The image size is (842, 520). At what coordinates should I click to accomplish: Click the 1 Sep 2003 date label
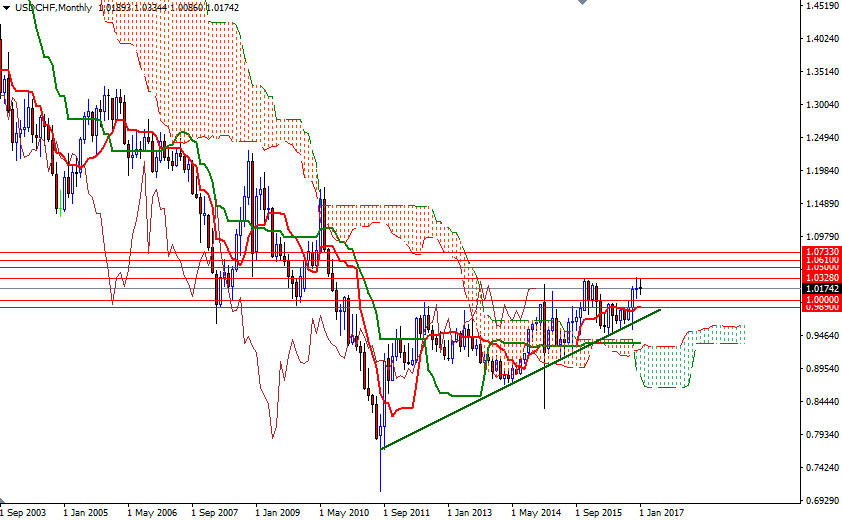pos(23,512)
